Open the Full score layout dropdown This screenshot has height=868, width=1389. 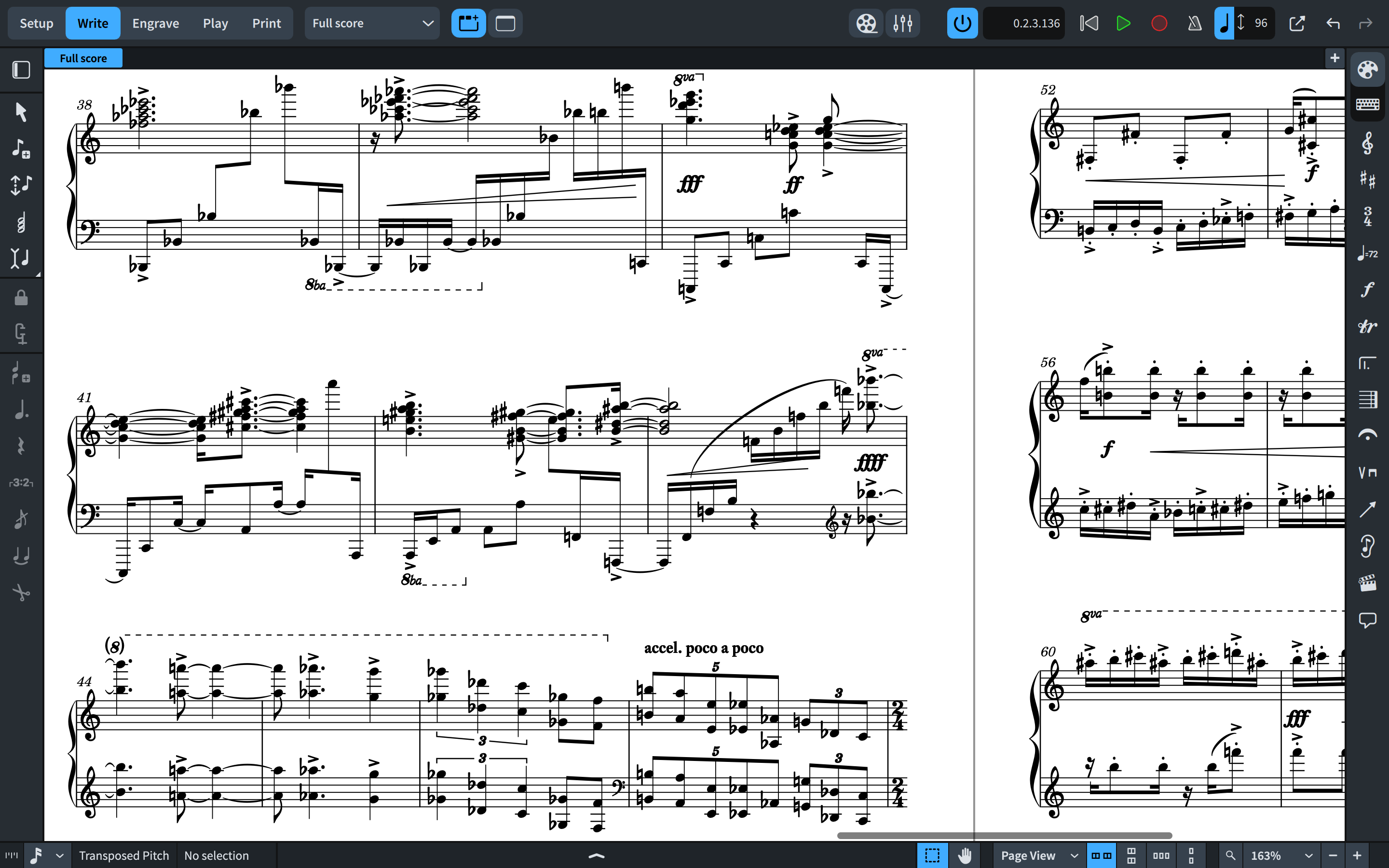point(372,24)
